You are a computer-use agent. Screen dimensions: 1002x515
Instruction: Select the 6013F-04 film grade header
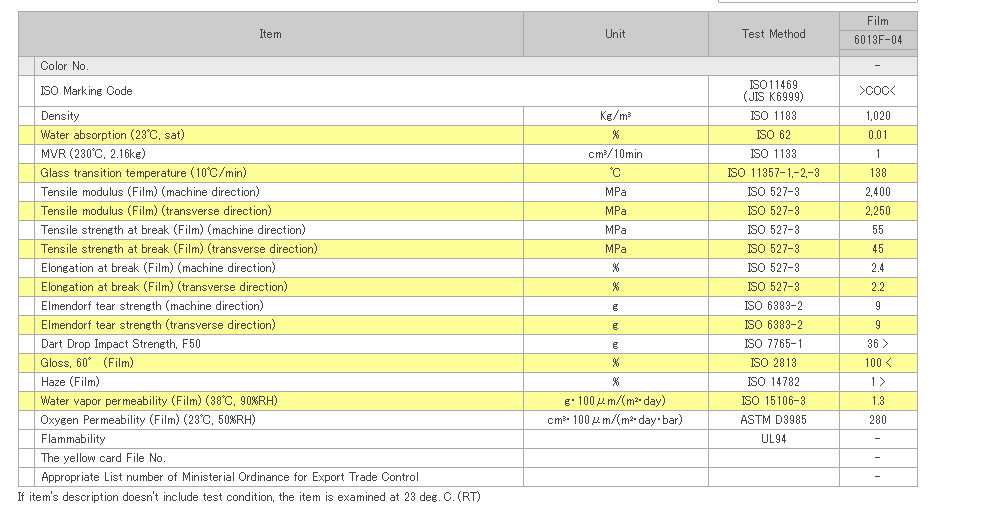click(878, 40)
